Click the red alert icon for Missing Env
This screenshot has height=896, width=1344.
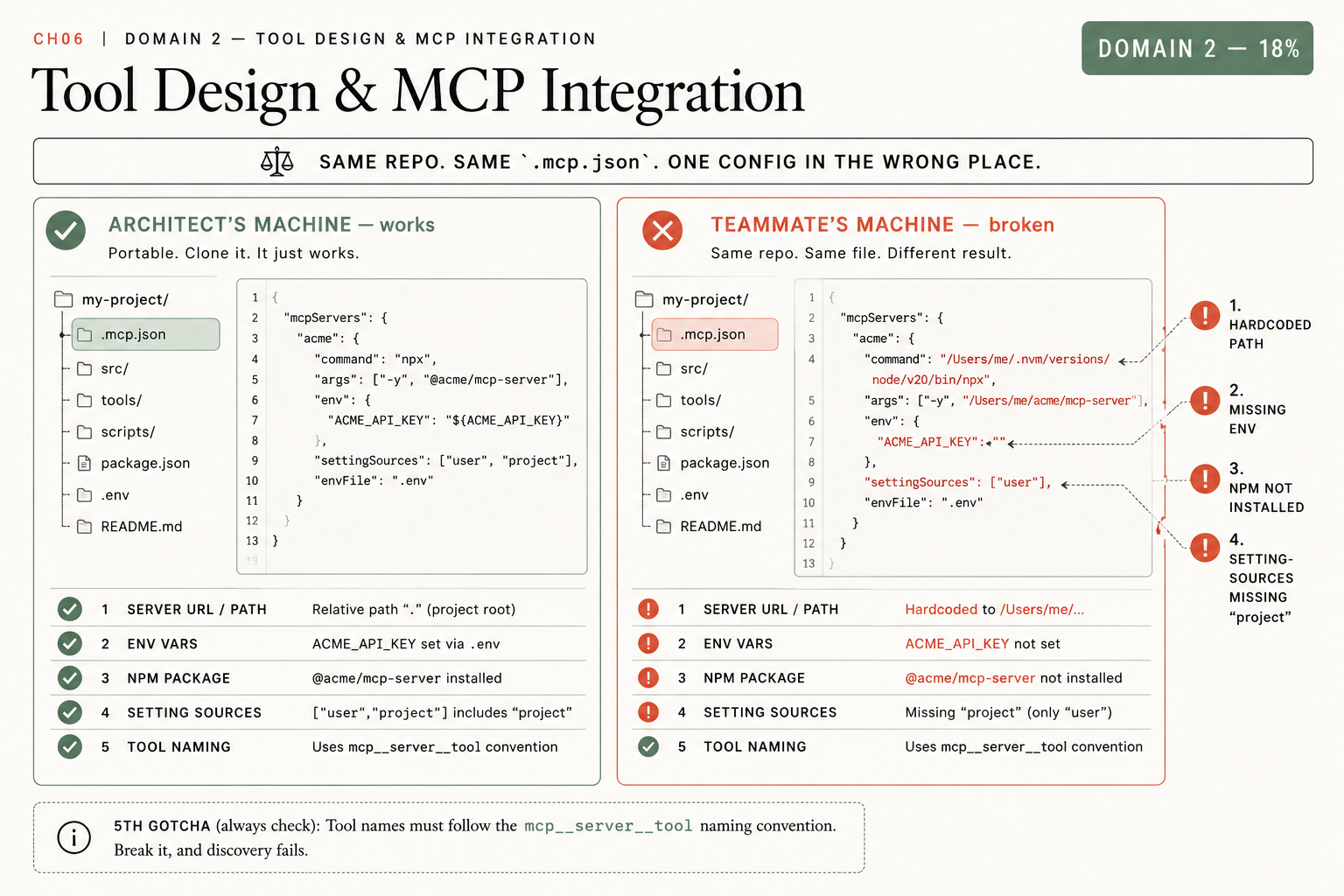click(1205, 400)
